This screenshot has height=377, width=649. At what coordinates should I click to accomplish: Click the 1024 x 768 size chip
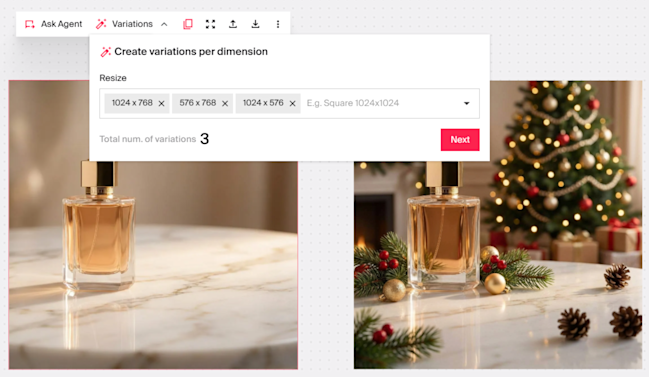136,103
